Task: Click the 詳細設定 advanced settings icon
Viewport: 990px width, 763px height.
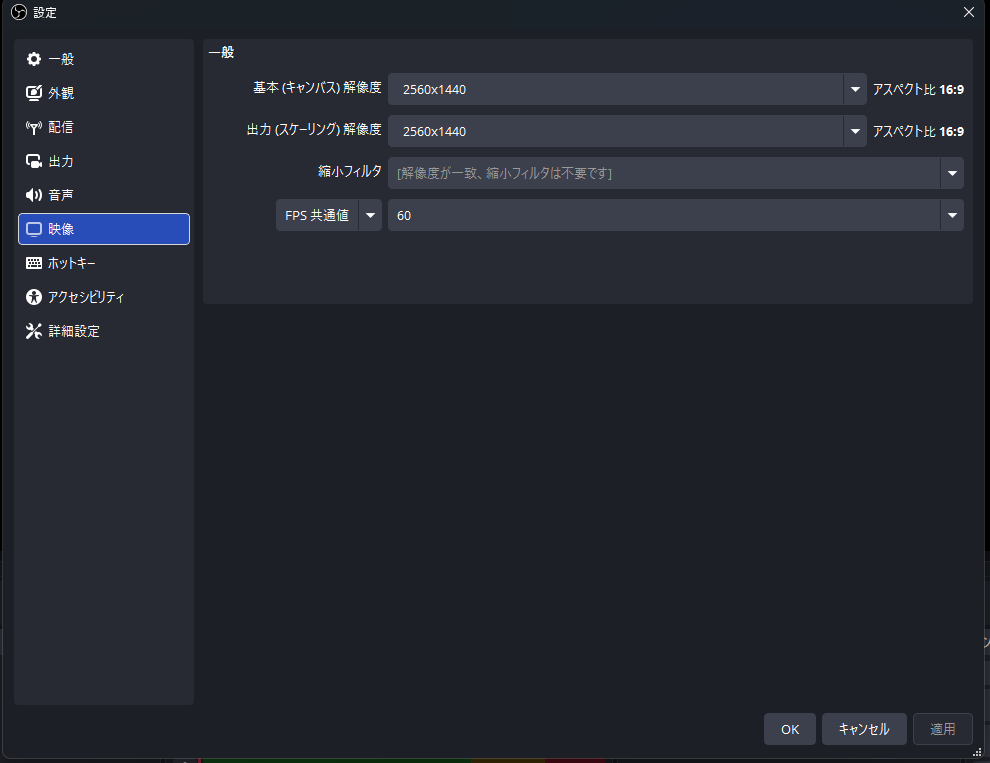Action: (x=36, y=331)
